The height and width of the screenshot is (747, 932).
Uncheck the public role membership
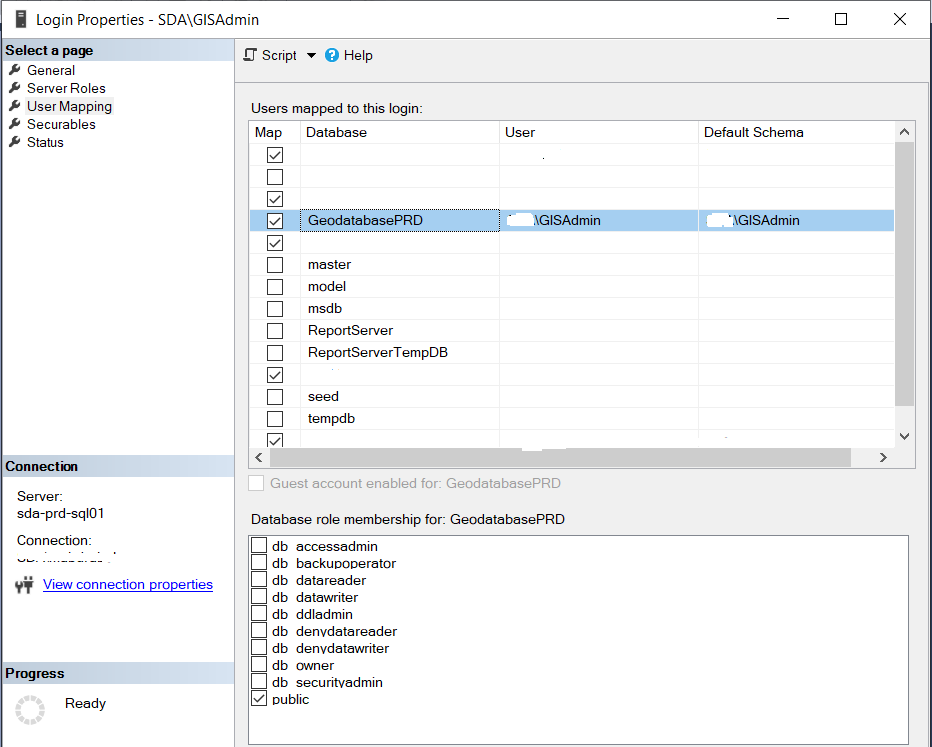[259, 698]
